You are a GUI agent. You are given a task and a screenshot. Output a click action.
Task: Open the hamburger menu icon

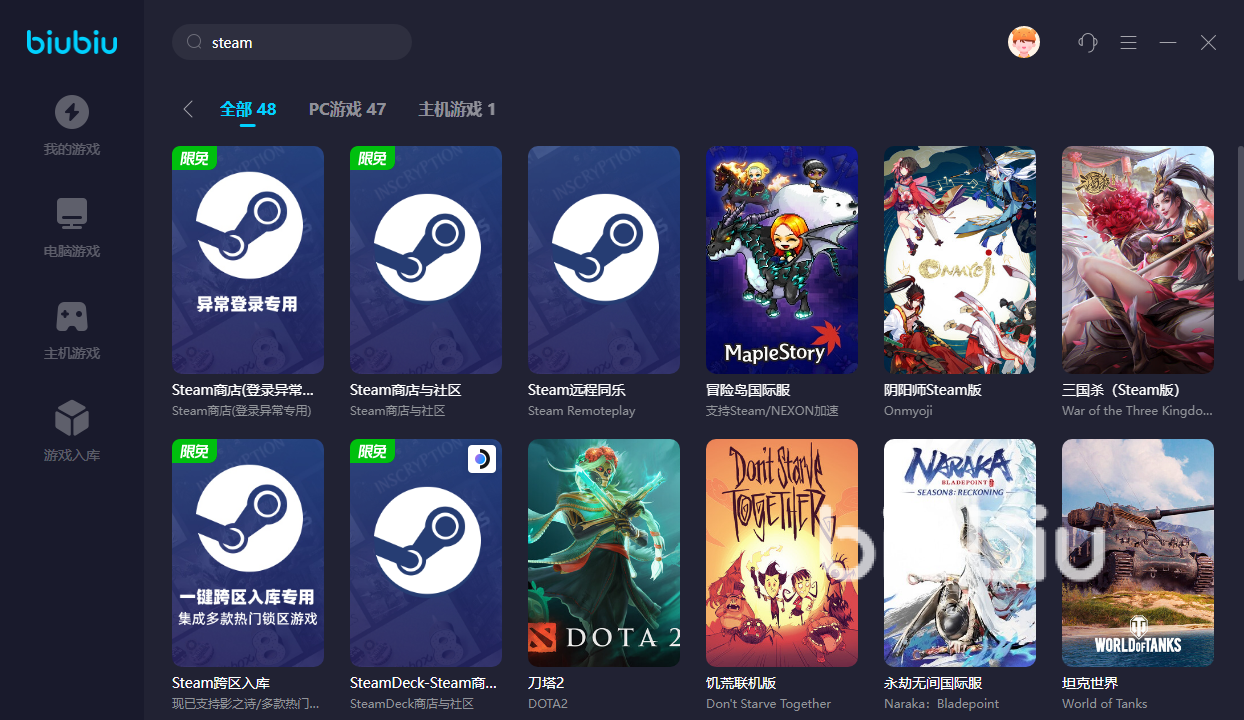(1128, 42)
